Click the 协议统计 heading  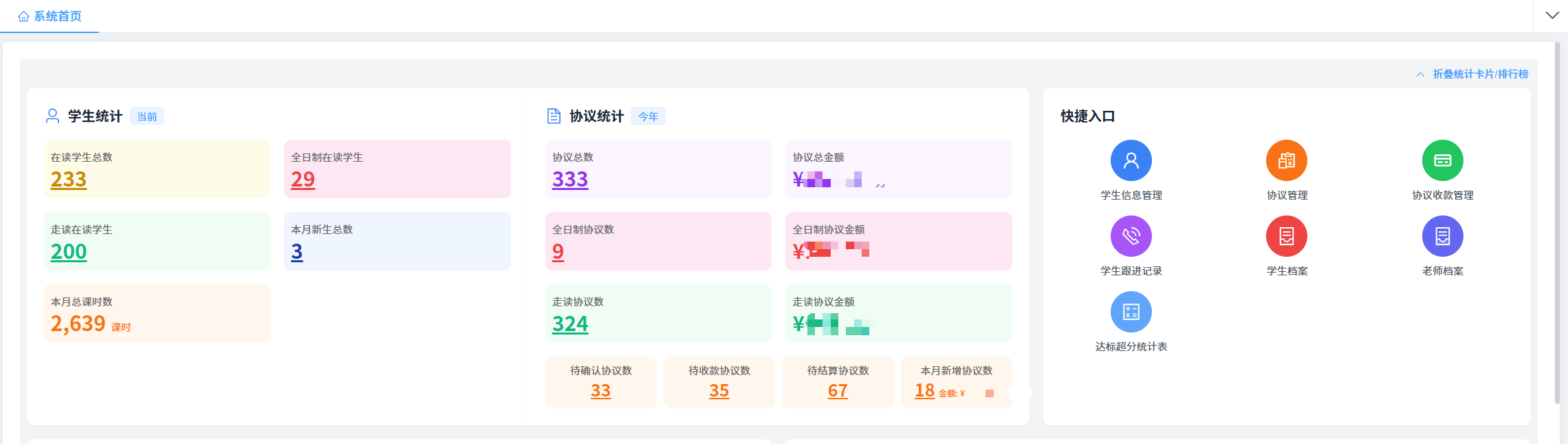(596, 116)
